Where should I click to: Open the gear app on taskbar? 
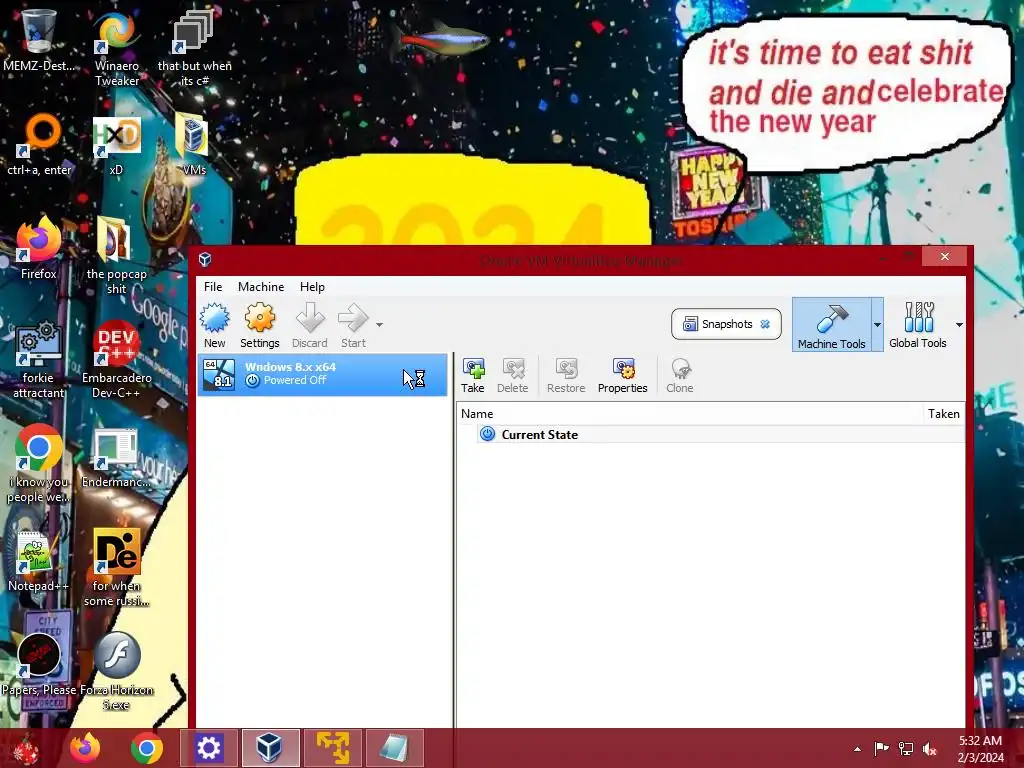click(x=208, y=748)
